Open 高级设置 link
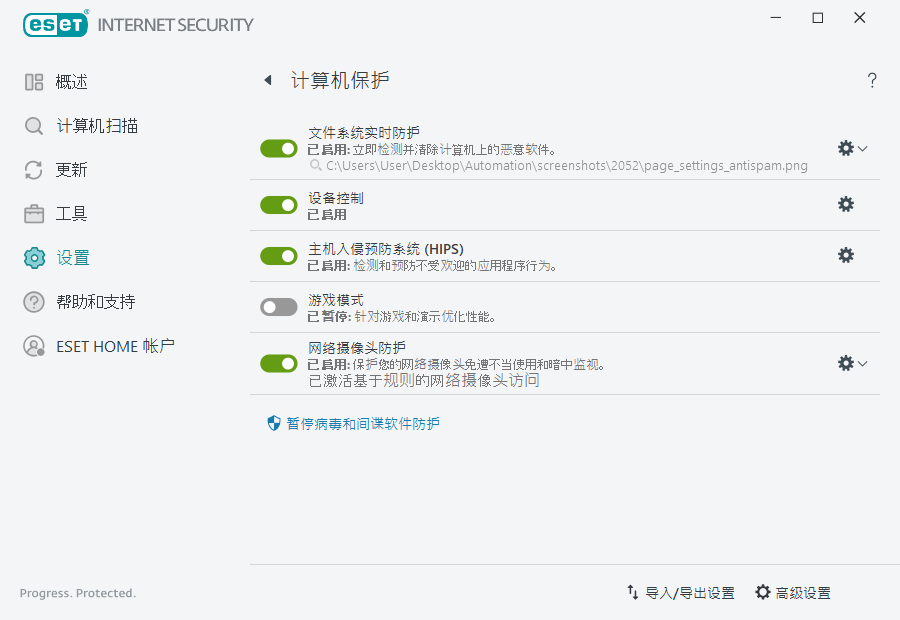The width and height of the screenshot is (900, 620). click(x=803, y=592)
